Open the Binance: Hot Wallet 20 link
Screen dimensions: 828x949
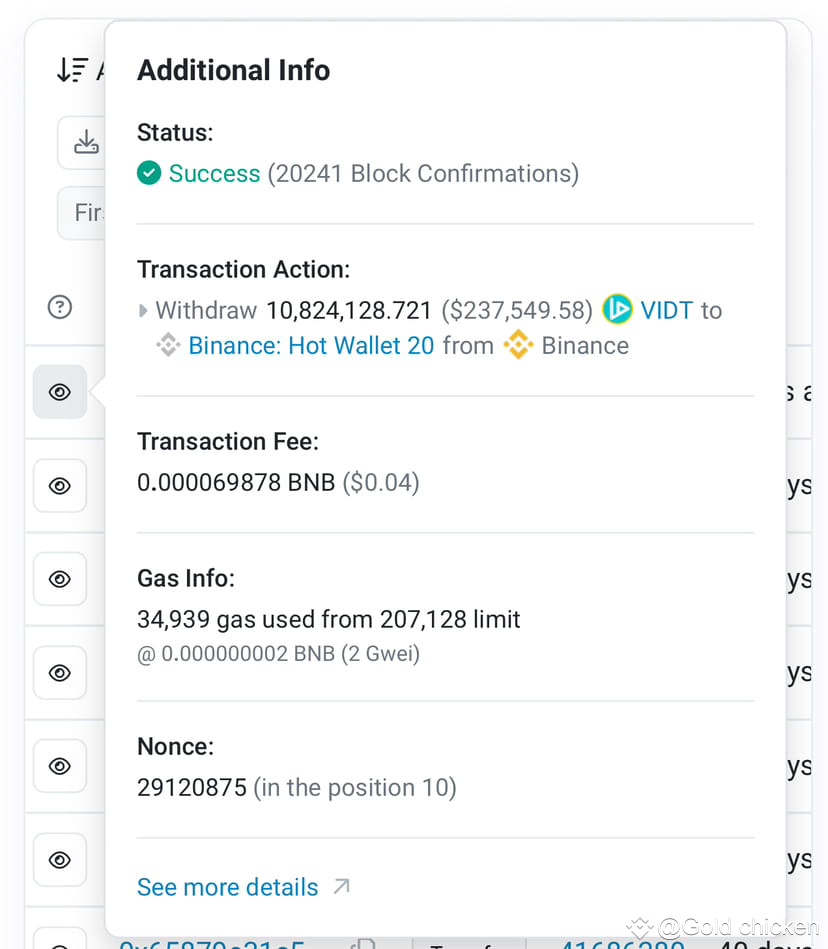pyautogui.click(x=311, y=346)
